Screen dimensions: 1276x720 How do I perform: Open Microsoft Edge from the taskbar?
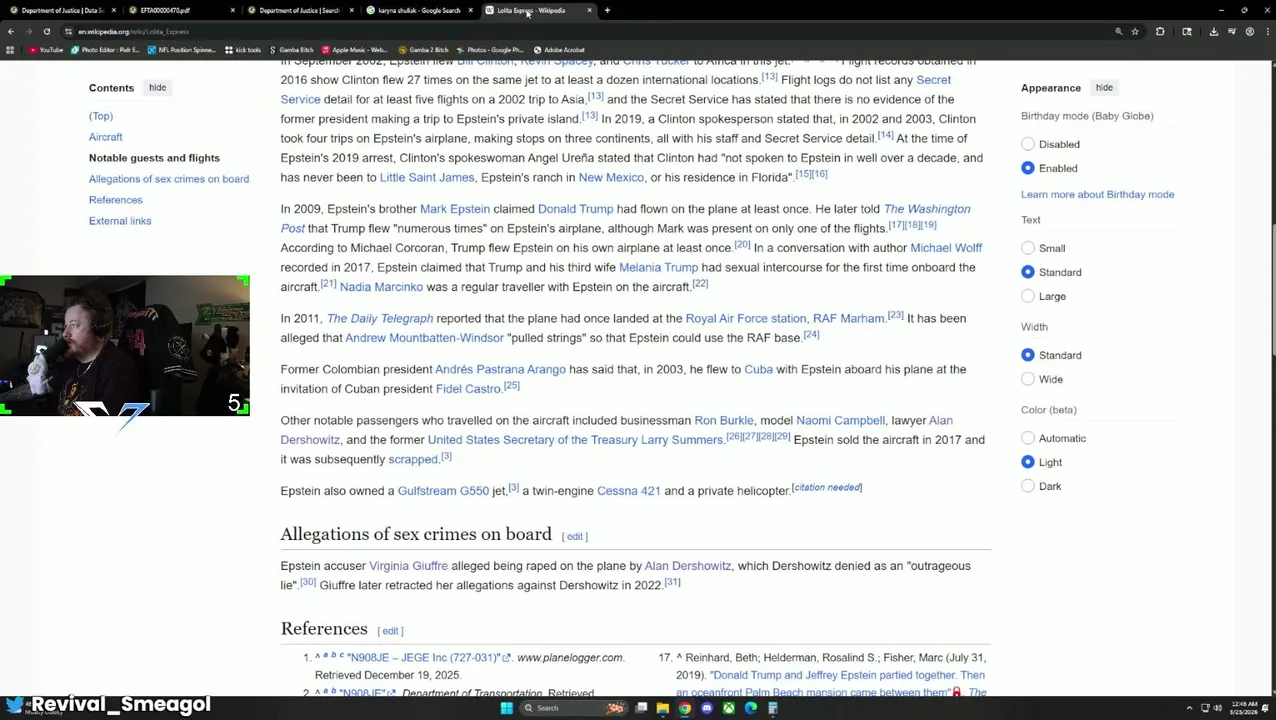(750, 708)
